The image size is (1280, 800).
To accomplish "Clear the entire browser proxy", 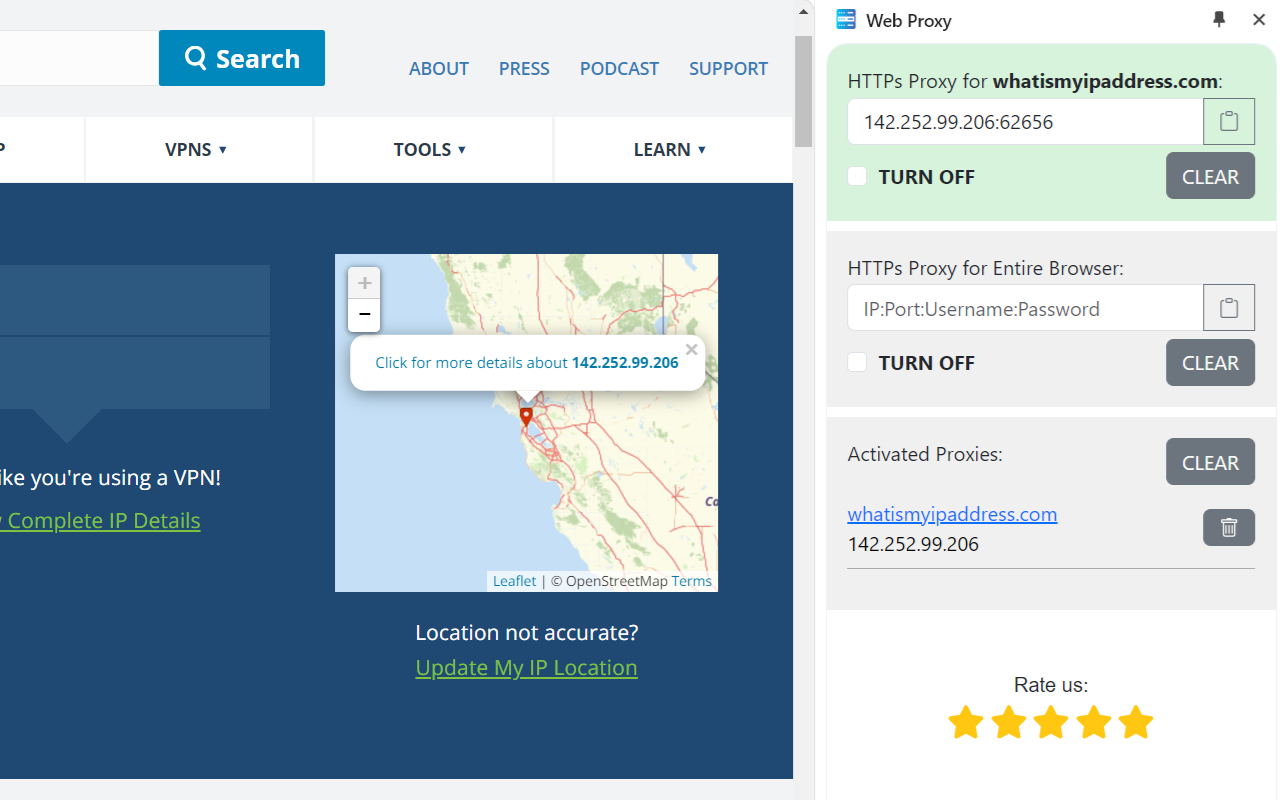I will (1210, 362).
